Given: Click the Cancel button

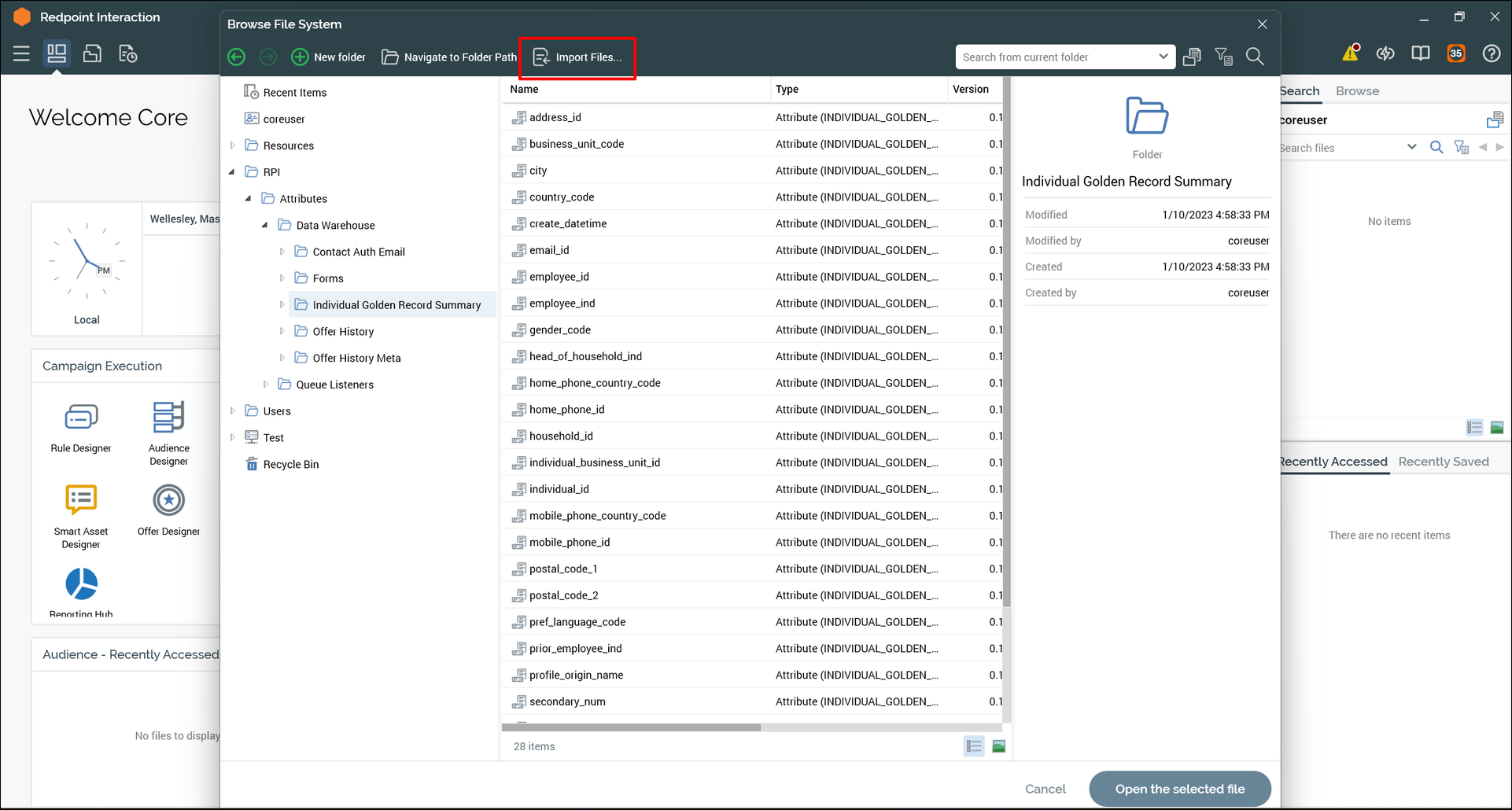Looking at the screenshot, I should coord(1045,789).
